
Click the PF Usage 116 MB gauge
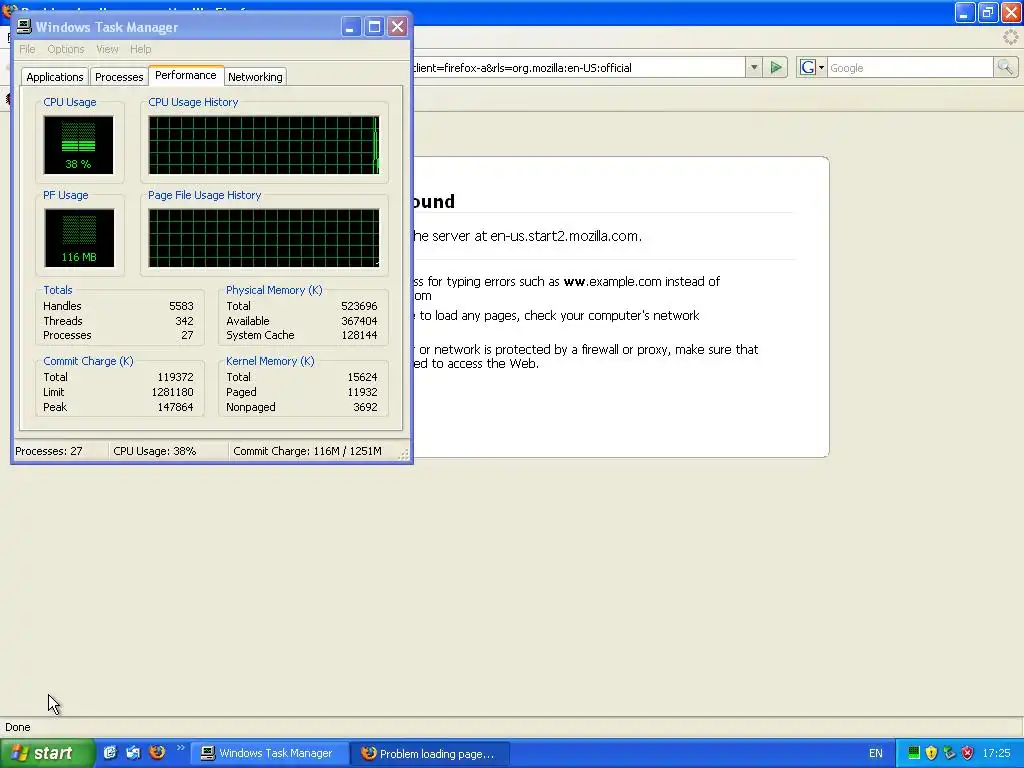(79, 238)
